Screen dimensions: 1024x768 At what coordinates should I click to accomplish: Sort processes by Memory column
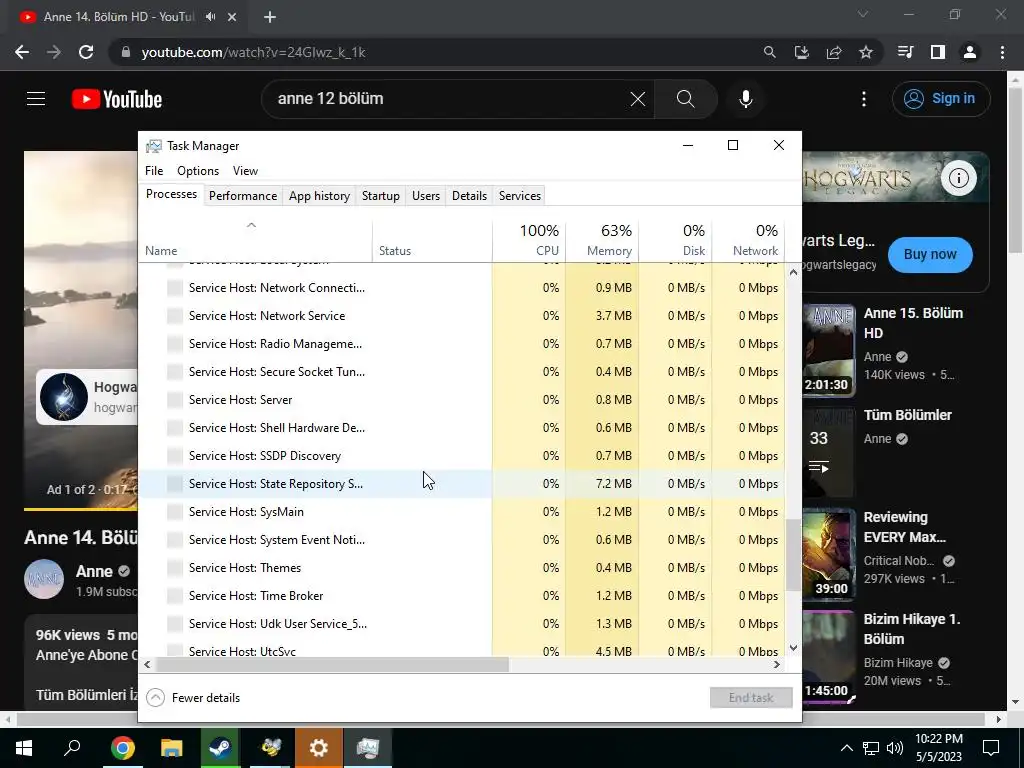pyautogui.click(x=602, y=240)
